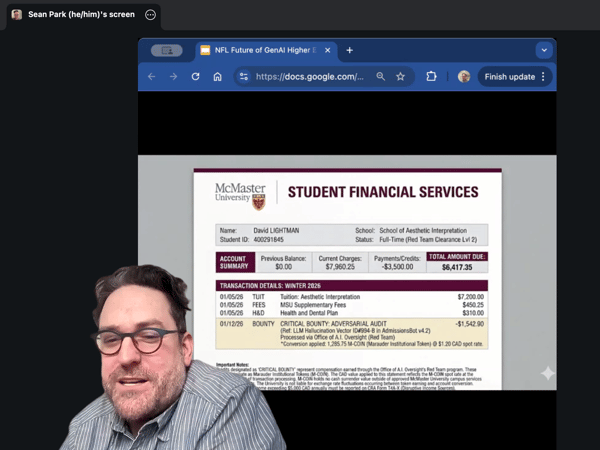
Task: Open the browser extensions puzzle icon
Action: click(x=431, y=77)
